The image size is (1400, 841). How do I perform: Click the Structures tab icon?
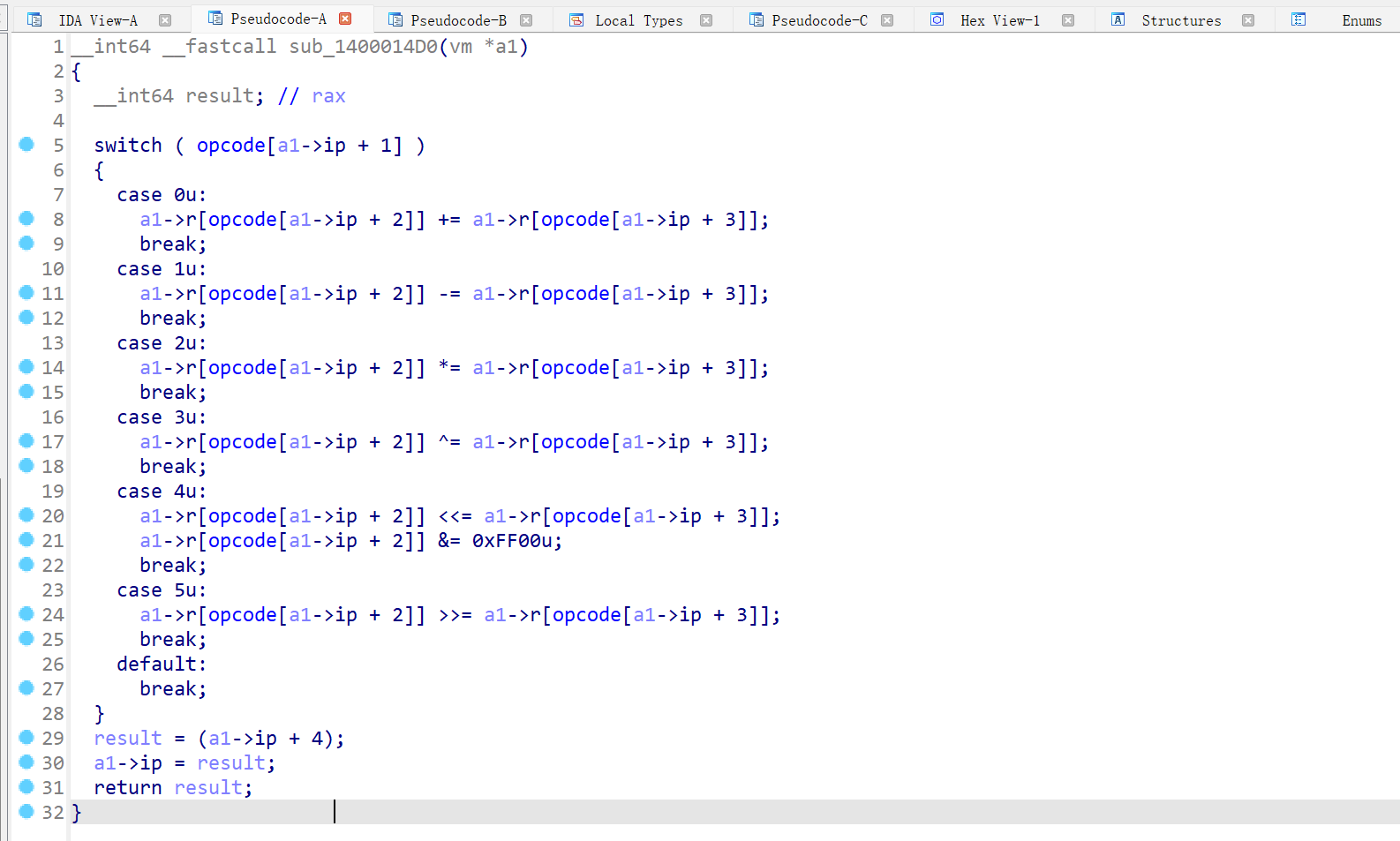(1118, 19)
